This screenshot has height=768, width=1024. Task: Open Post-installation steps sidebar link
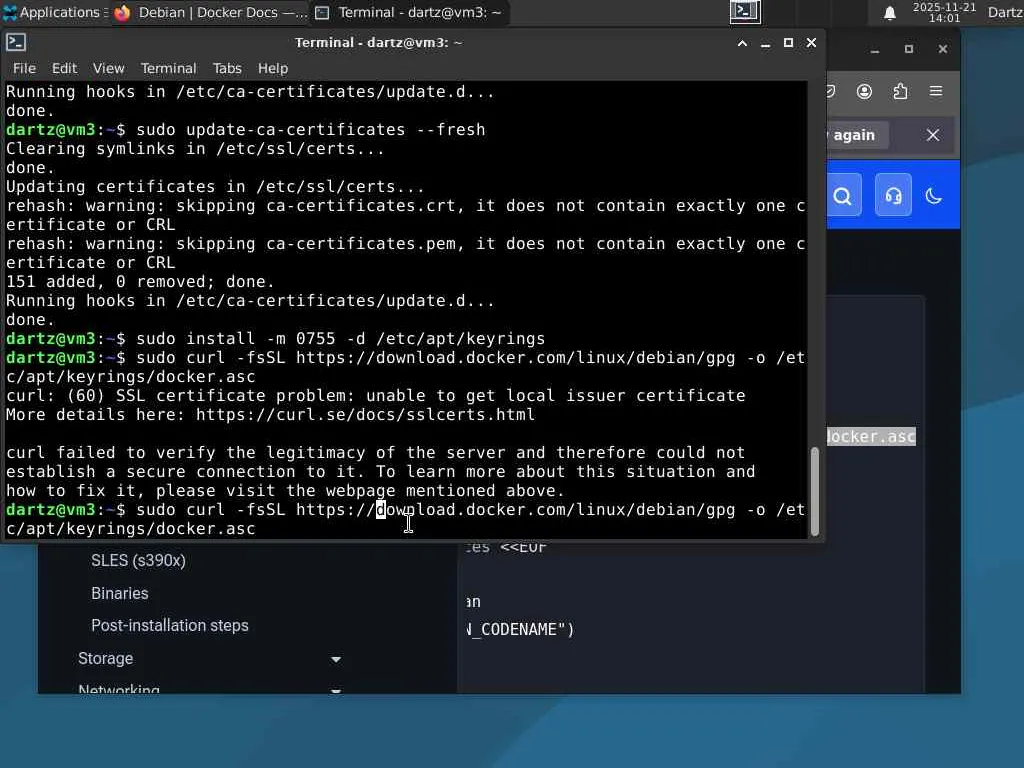[x=170, y=626]
